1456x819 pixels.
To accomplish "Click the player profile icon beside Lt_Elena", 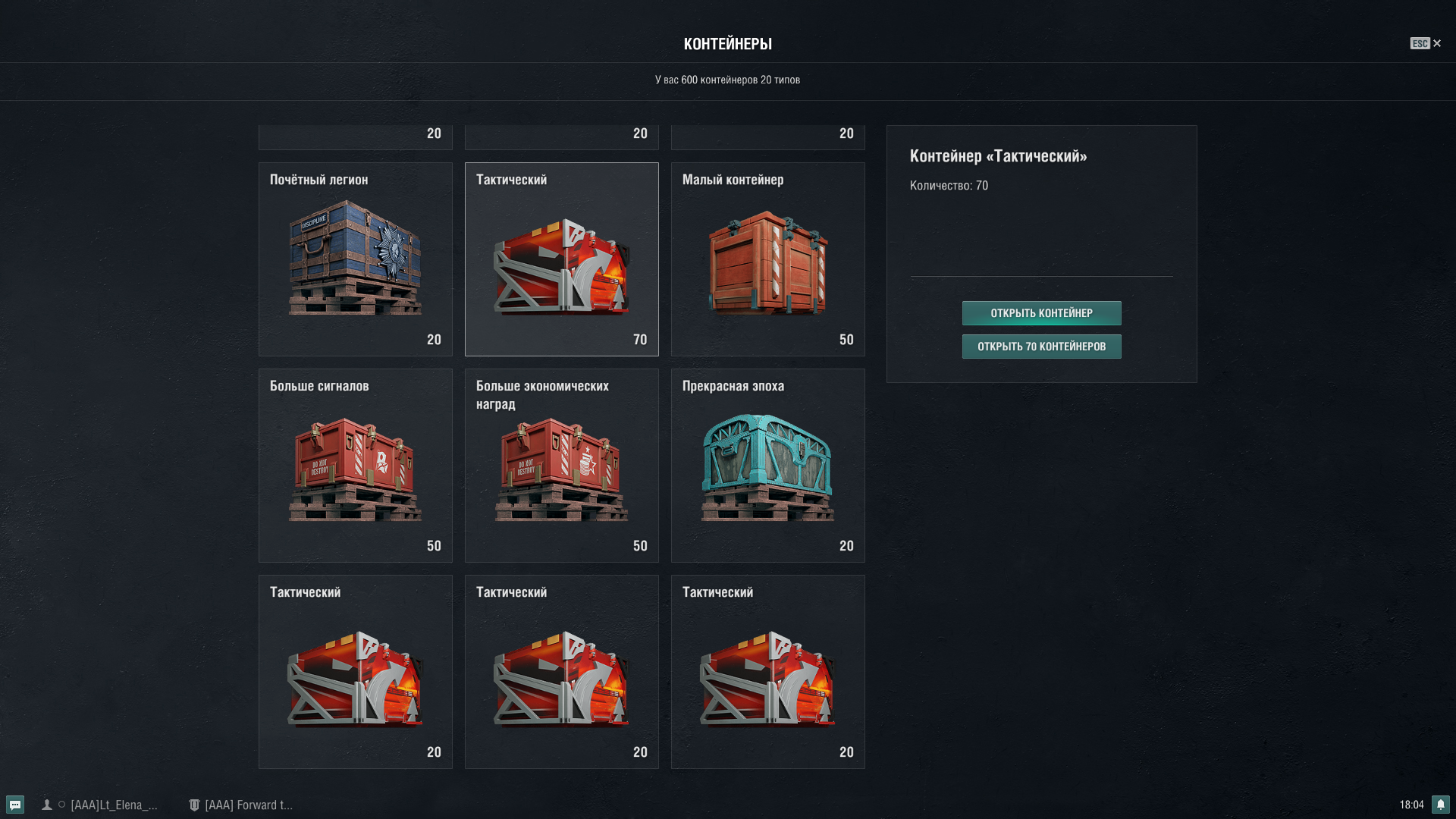I will [x=47, y=805].
